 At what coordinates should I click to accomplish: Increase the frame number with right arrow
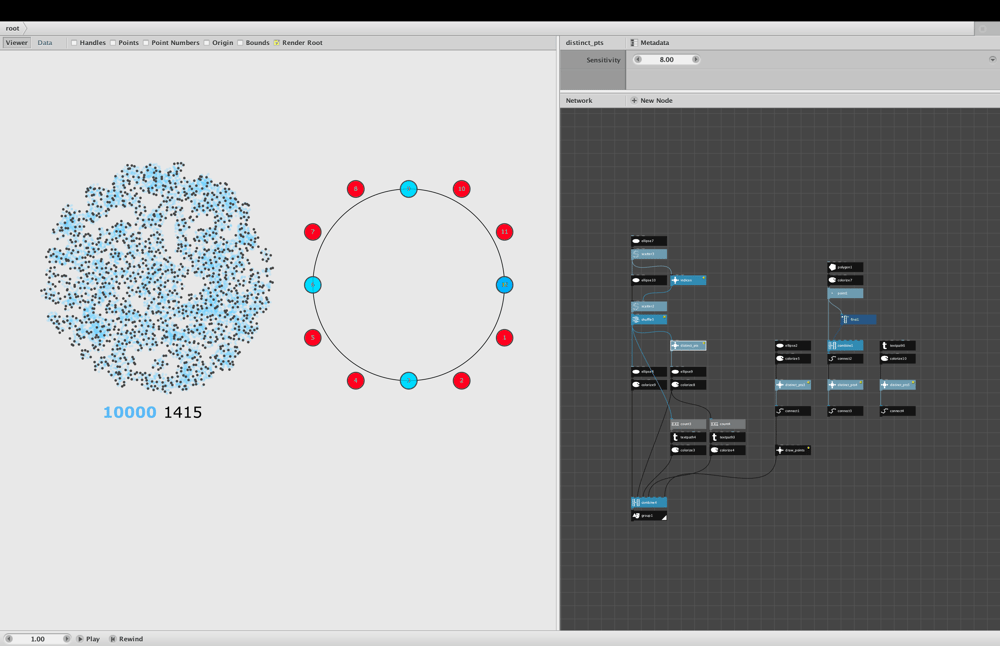tap(66, 638)
